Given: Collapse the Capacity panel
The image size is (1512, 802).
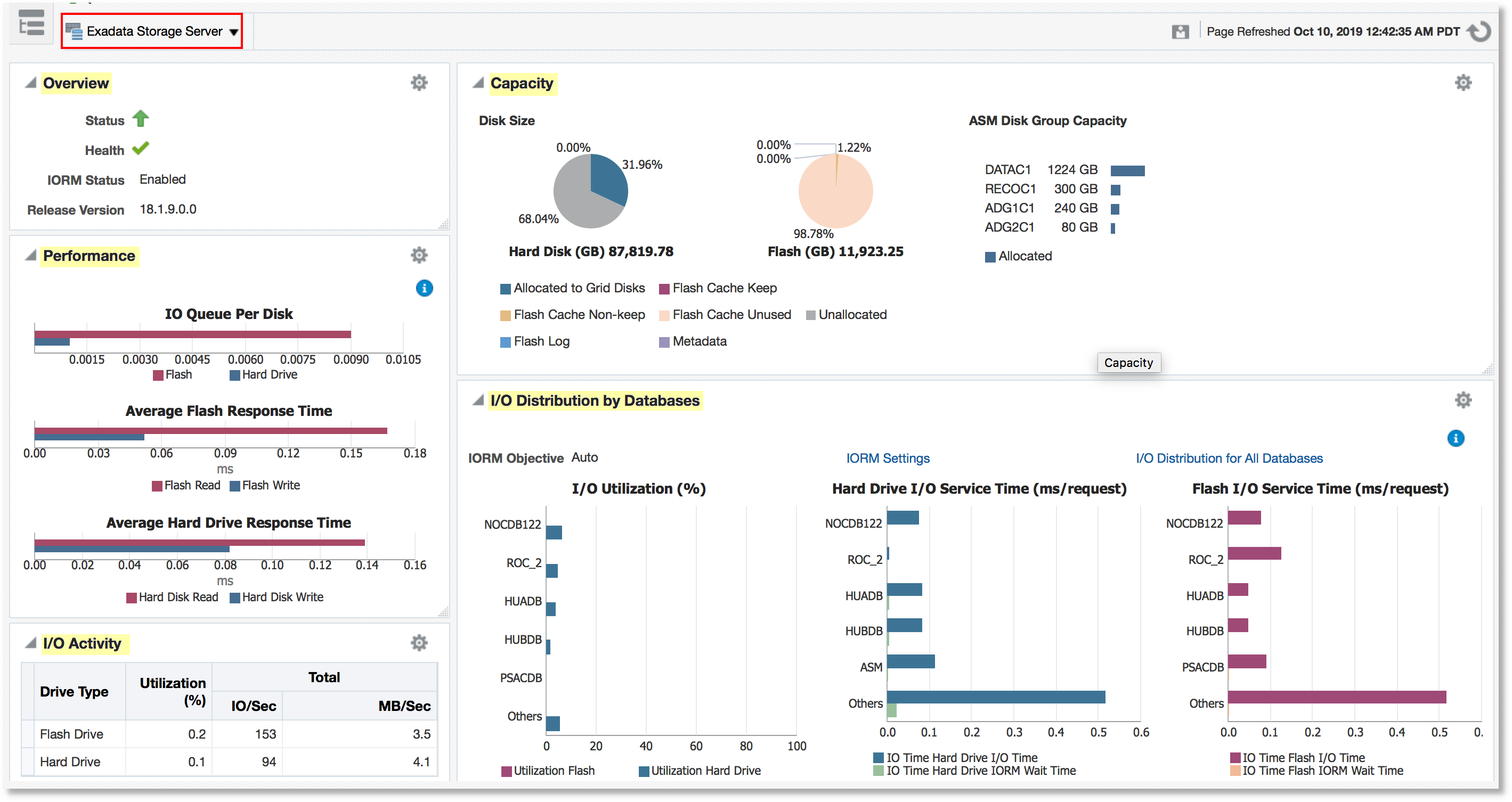Looking at the screenshot, I should pos(478,83).
